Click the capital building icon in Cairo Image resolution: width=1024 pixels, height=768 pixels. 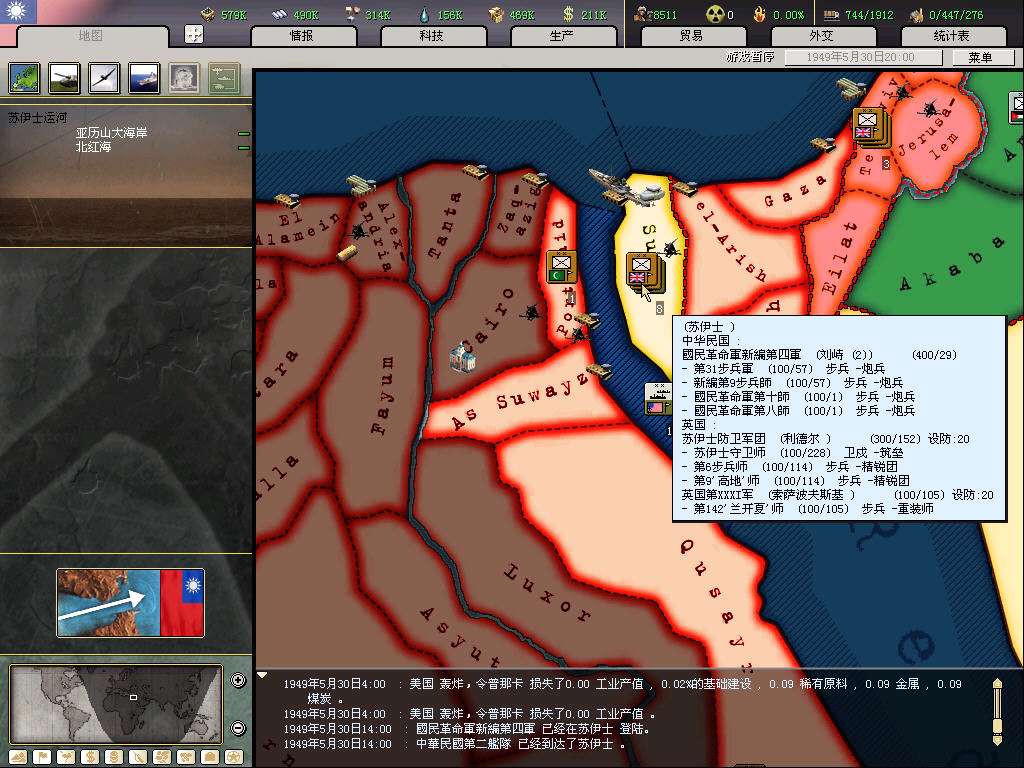(462, 357)
